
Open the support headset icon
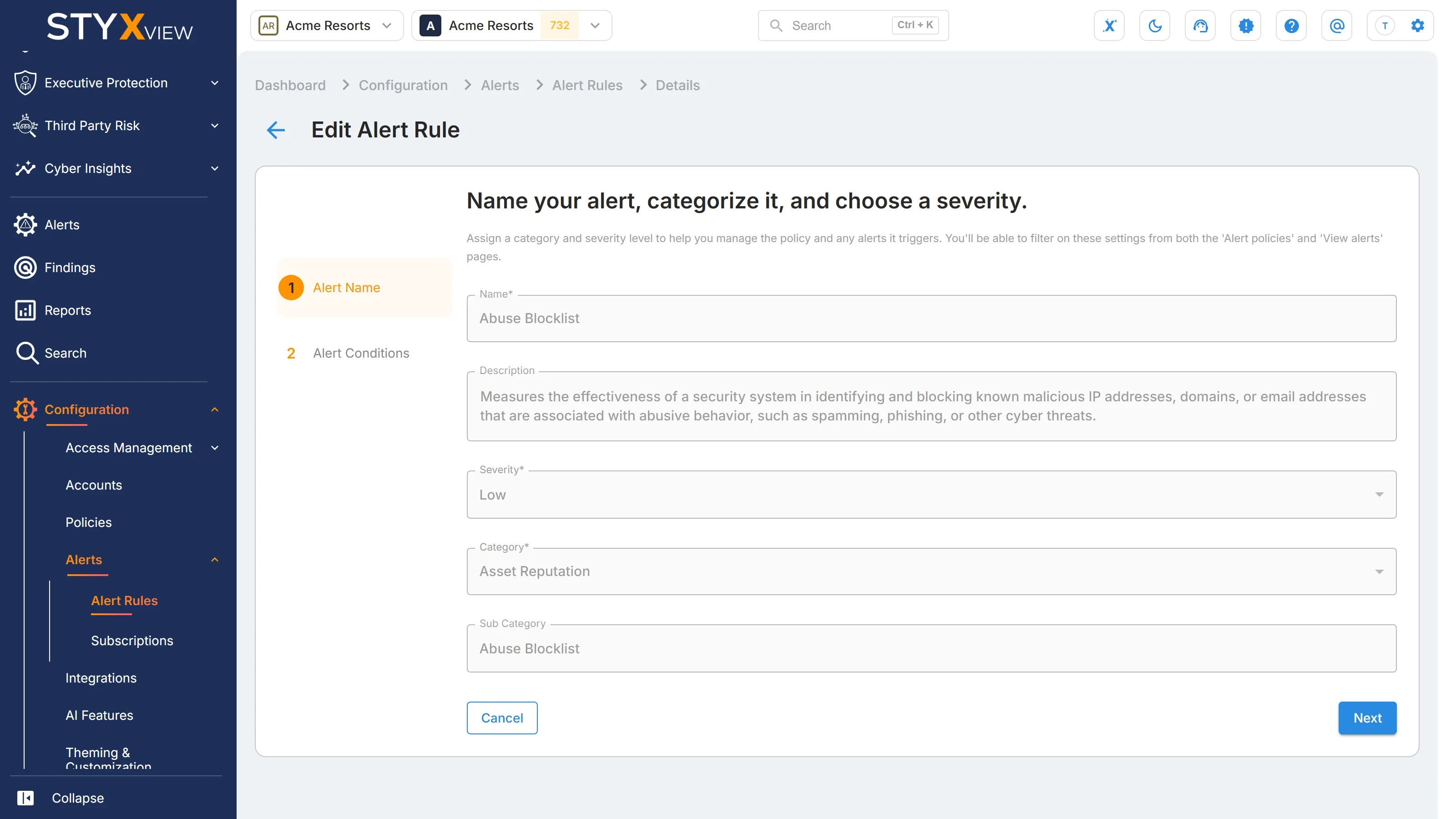click(1200, 25)
